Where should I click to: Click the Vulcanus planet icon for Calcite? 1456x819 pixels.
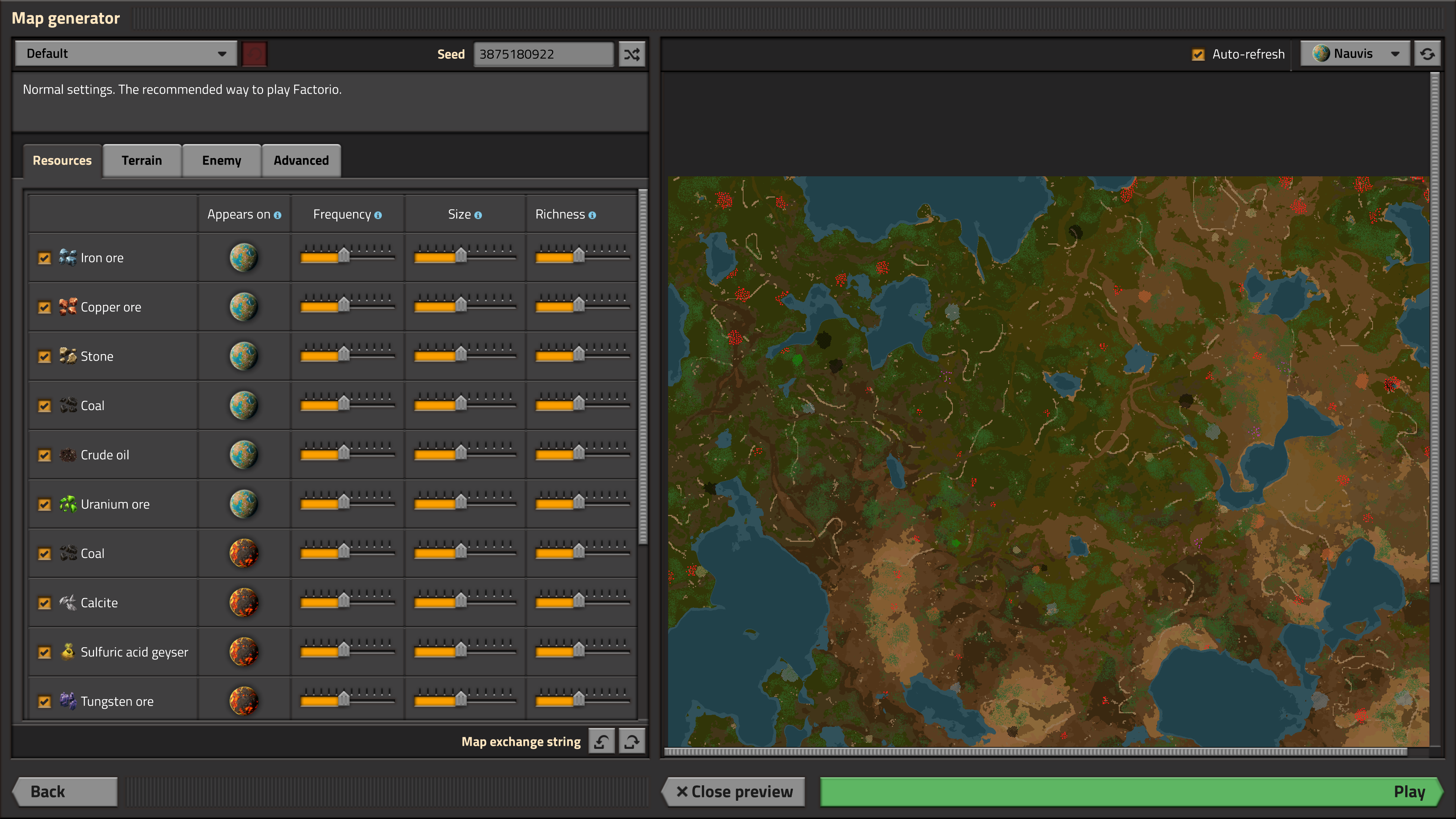[x=243, y=602]
